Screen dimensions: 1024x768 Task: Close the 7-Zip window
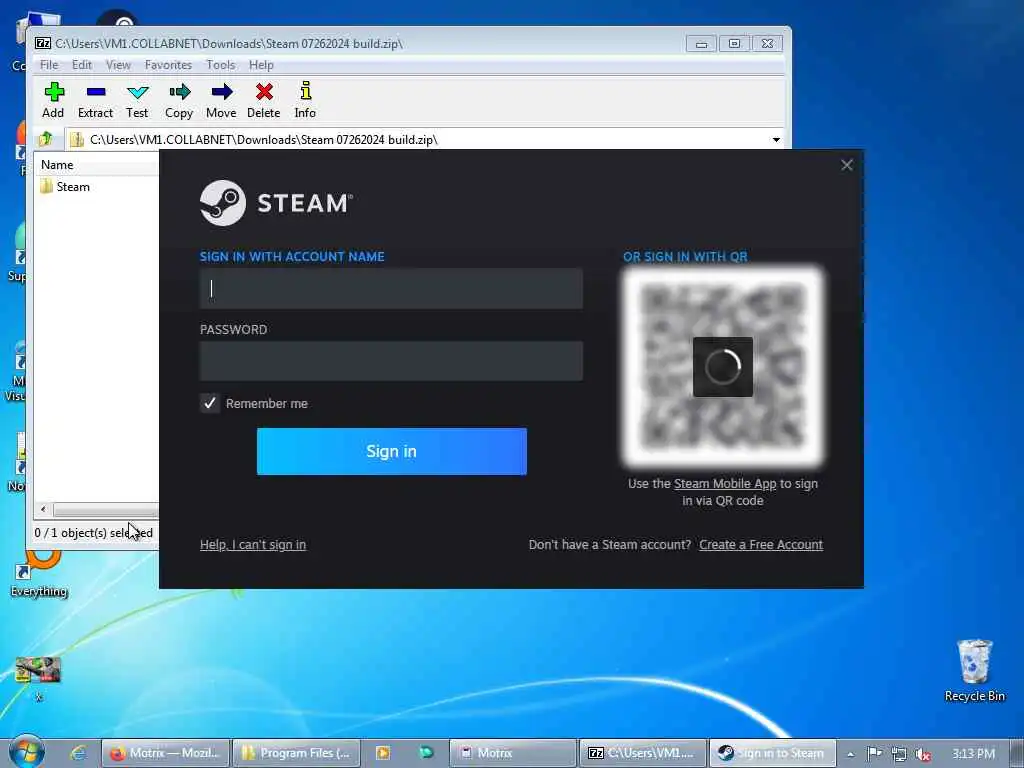pyautogui.click(x=767, y=44)
